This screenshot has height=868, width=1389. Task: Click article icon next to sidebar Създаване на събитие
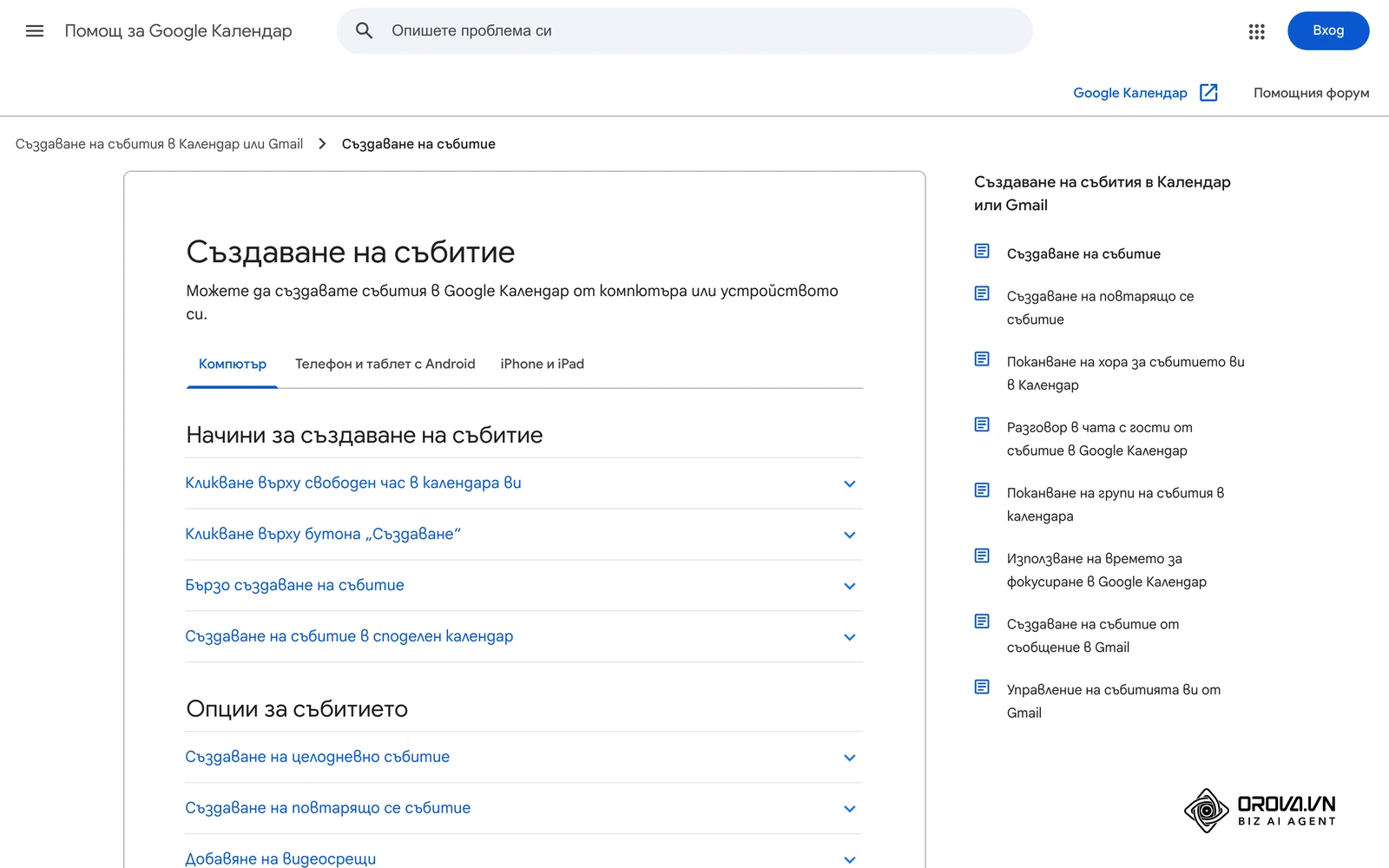click(x=982, y=252)
